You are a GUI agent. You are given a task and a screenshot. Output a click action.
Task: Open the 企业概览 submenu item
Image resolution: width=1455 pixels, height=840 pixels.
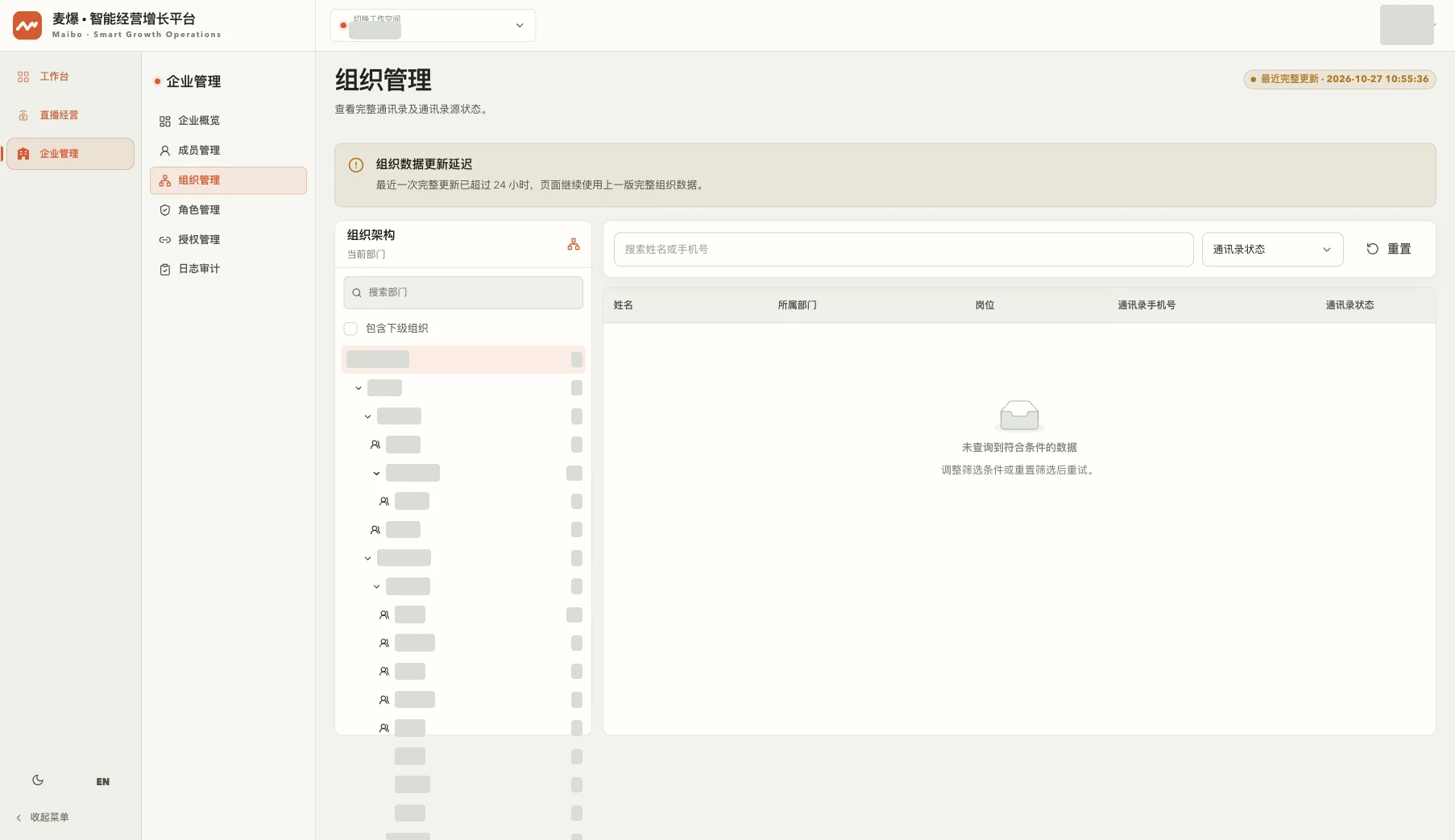tap(228, 121)
